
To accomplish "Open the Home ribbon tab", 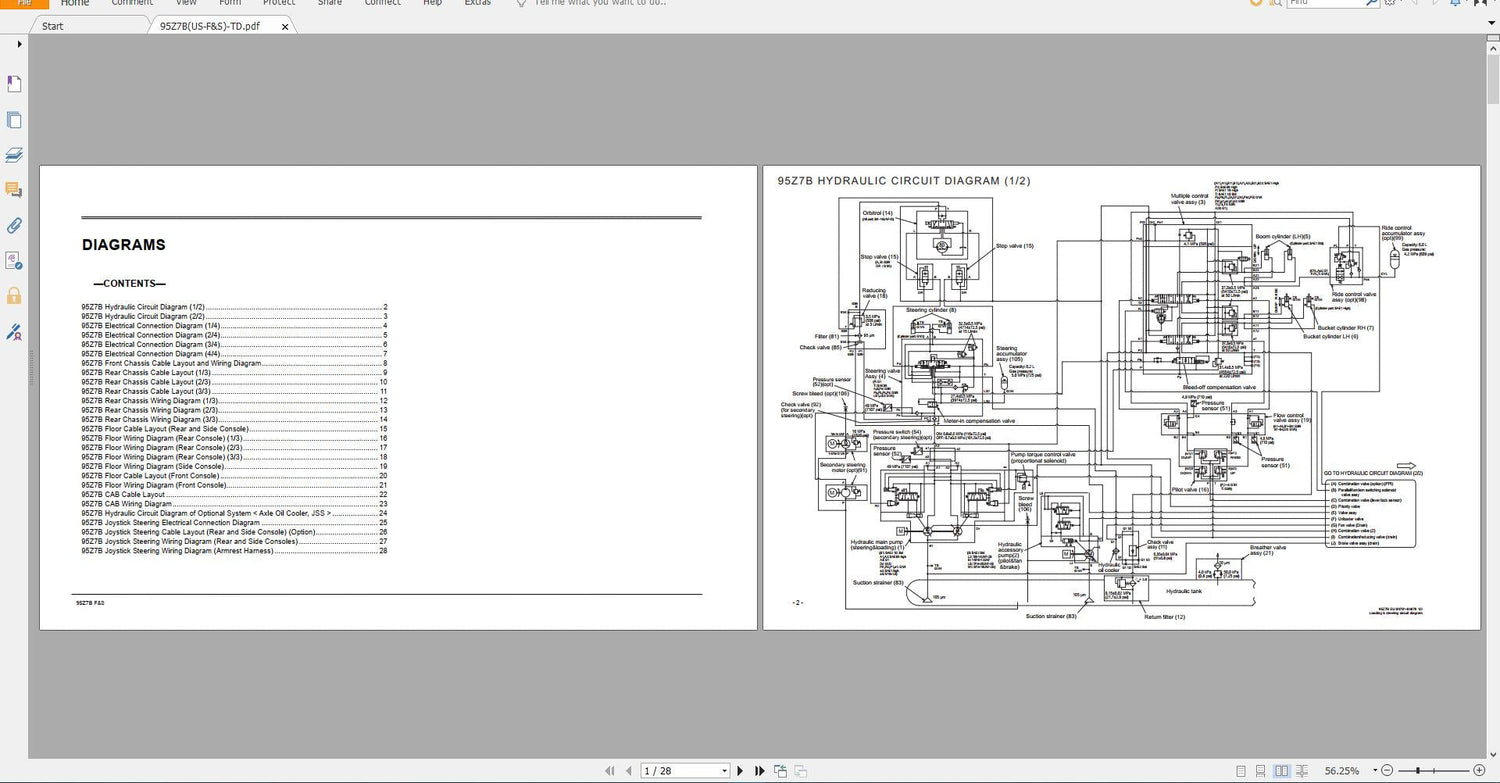I will tap(75, 3).
